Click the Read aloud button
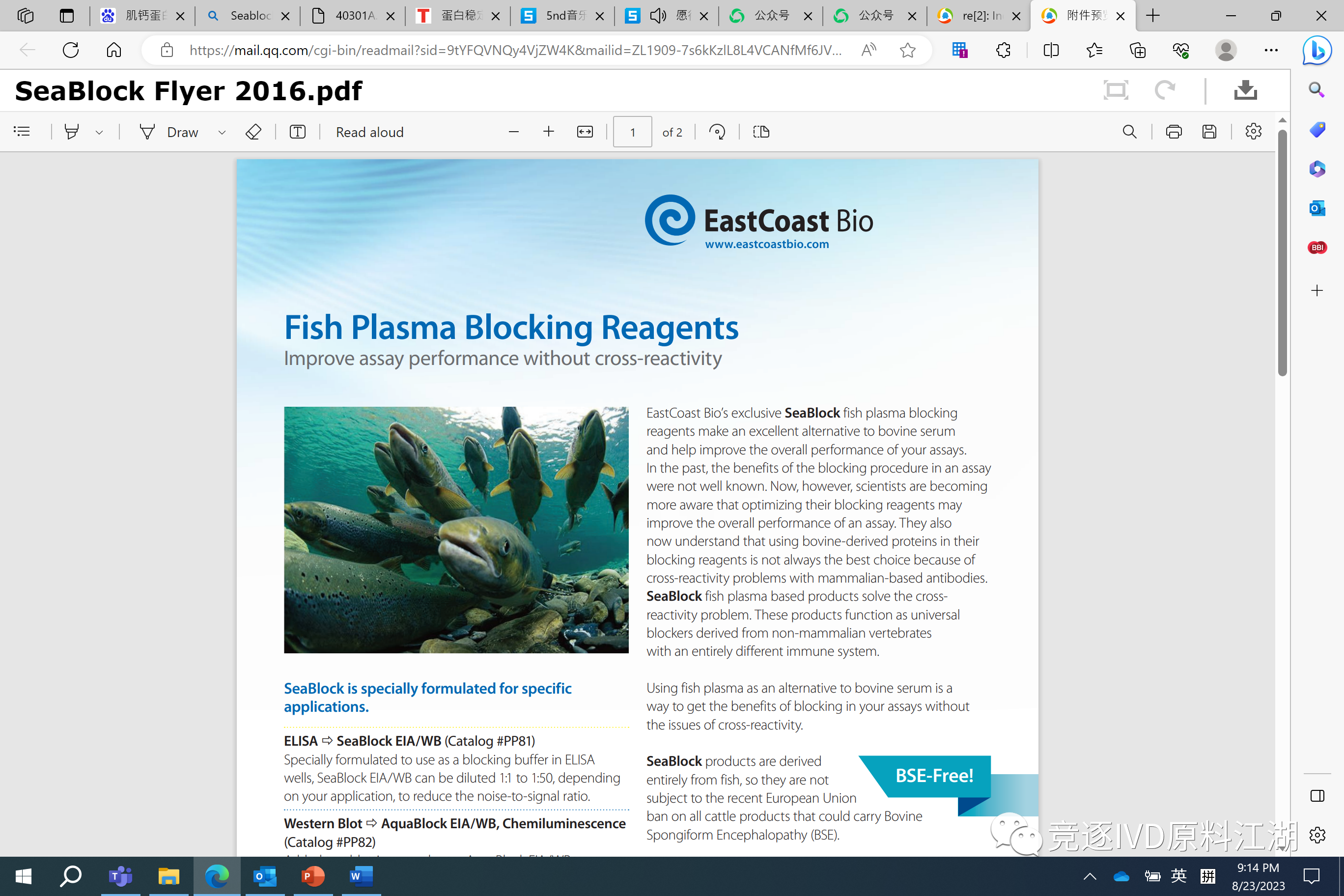 [369, 132]
